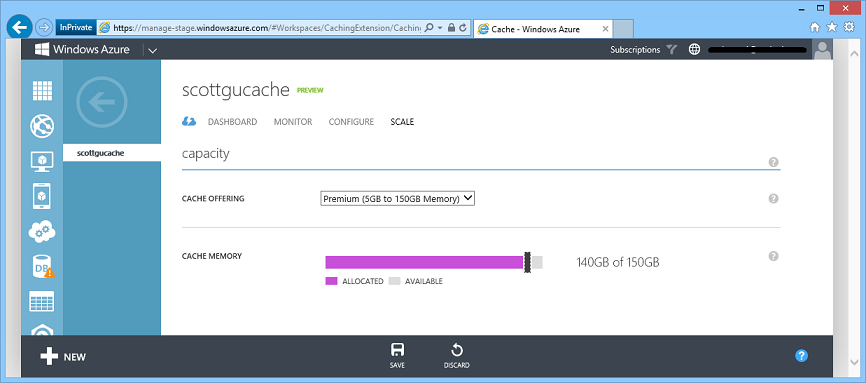Screen dimensions: 866x383
Task: Open the blue help button in command bar
Action: [801, 355]
